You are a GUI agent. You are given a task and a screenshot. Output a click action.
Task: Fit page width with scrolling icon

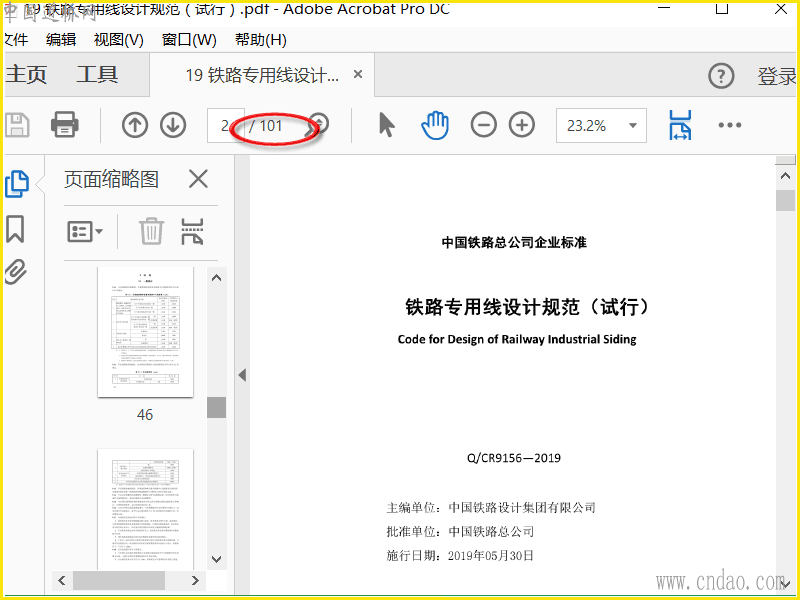(x=680, y=125)
